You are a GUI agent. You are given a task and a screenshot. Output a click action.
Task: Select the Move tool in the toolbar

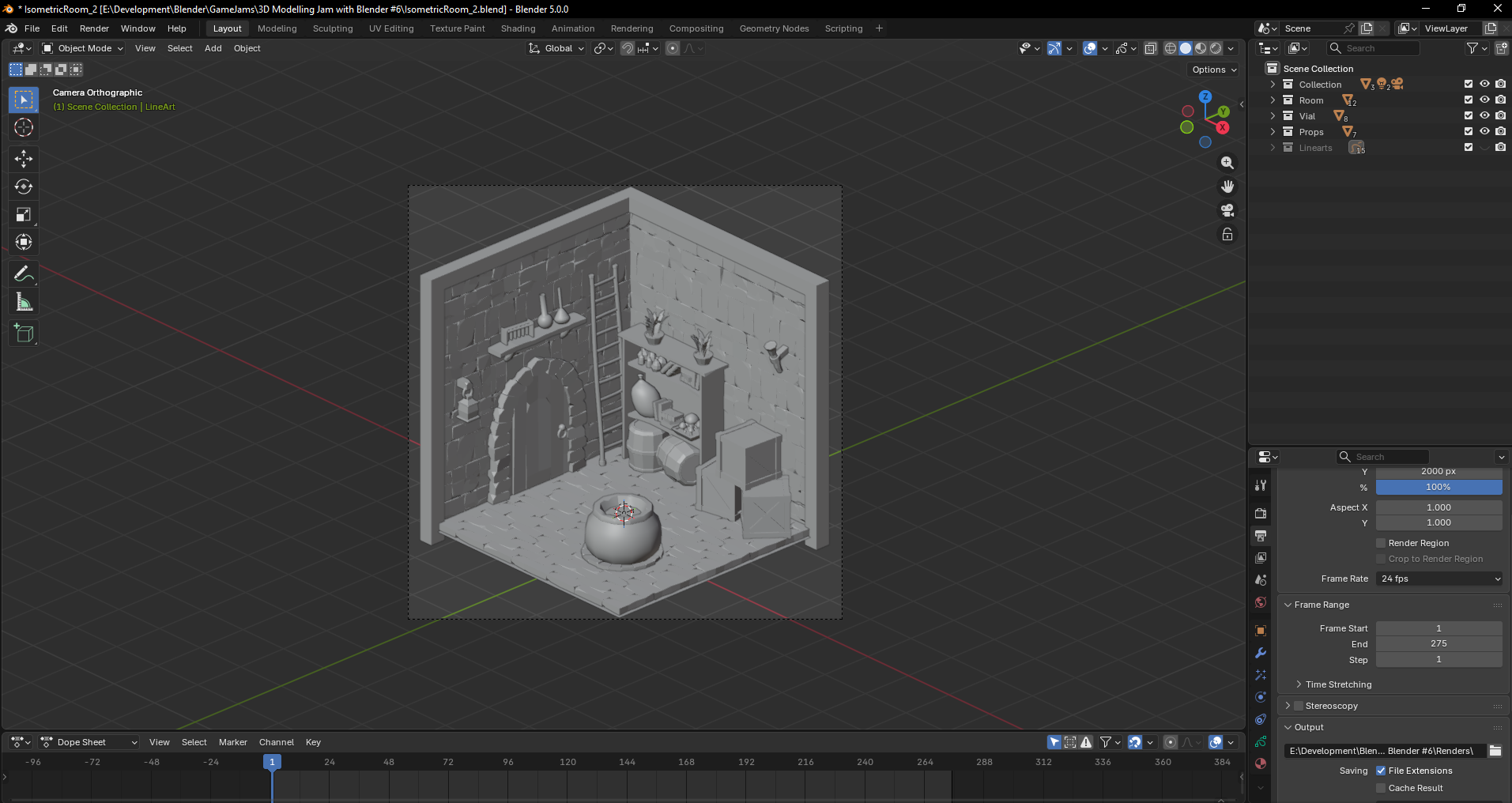(24, 159)
